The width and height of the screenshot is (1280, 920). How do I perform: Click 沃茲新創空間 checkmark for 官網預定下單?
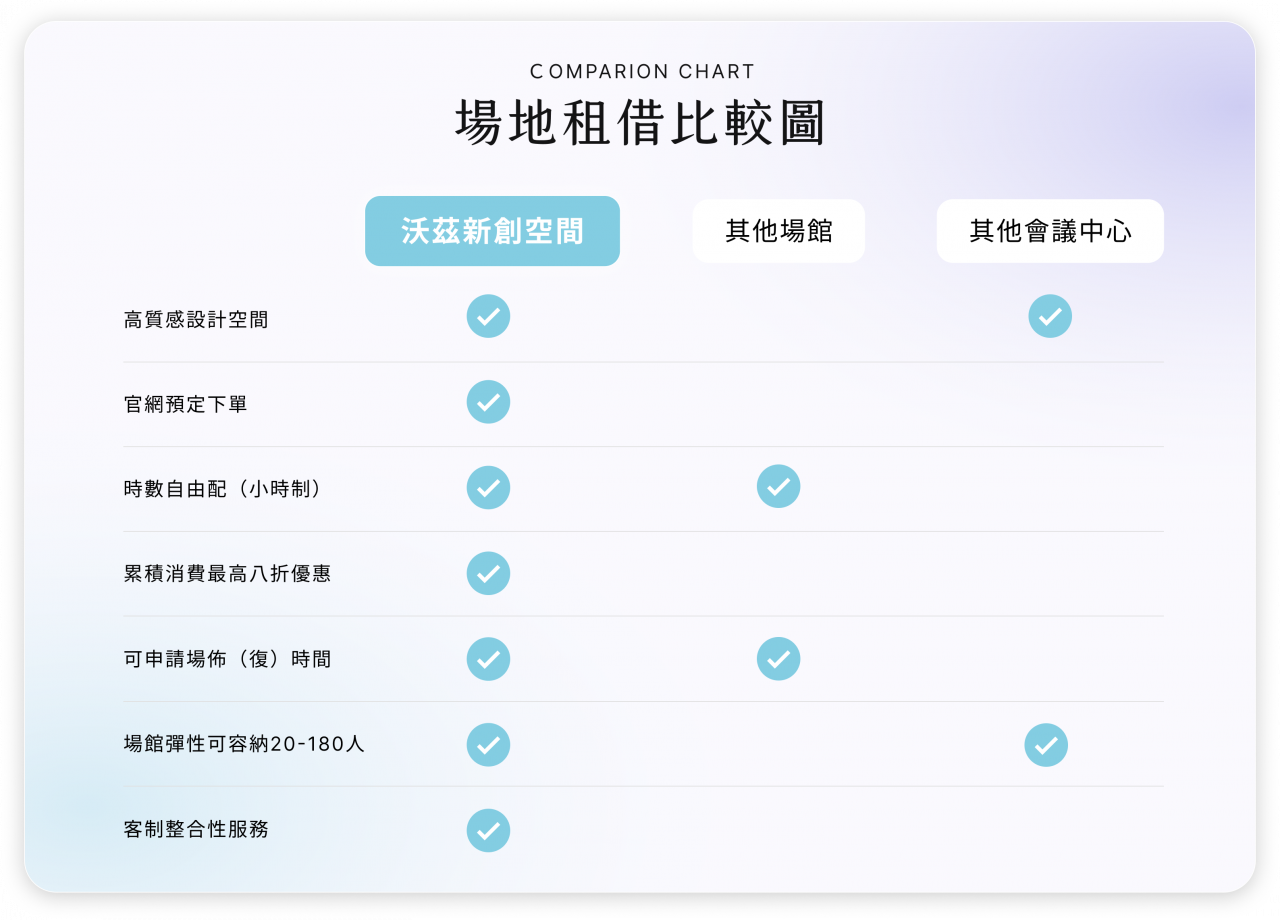click(488, 402)
